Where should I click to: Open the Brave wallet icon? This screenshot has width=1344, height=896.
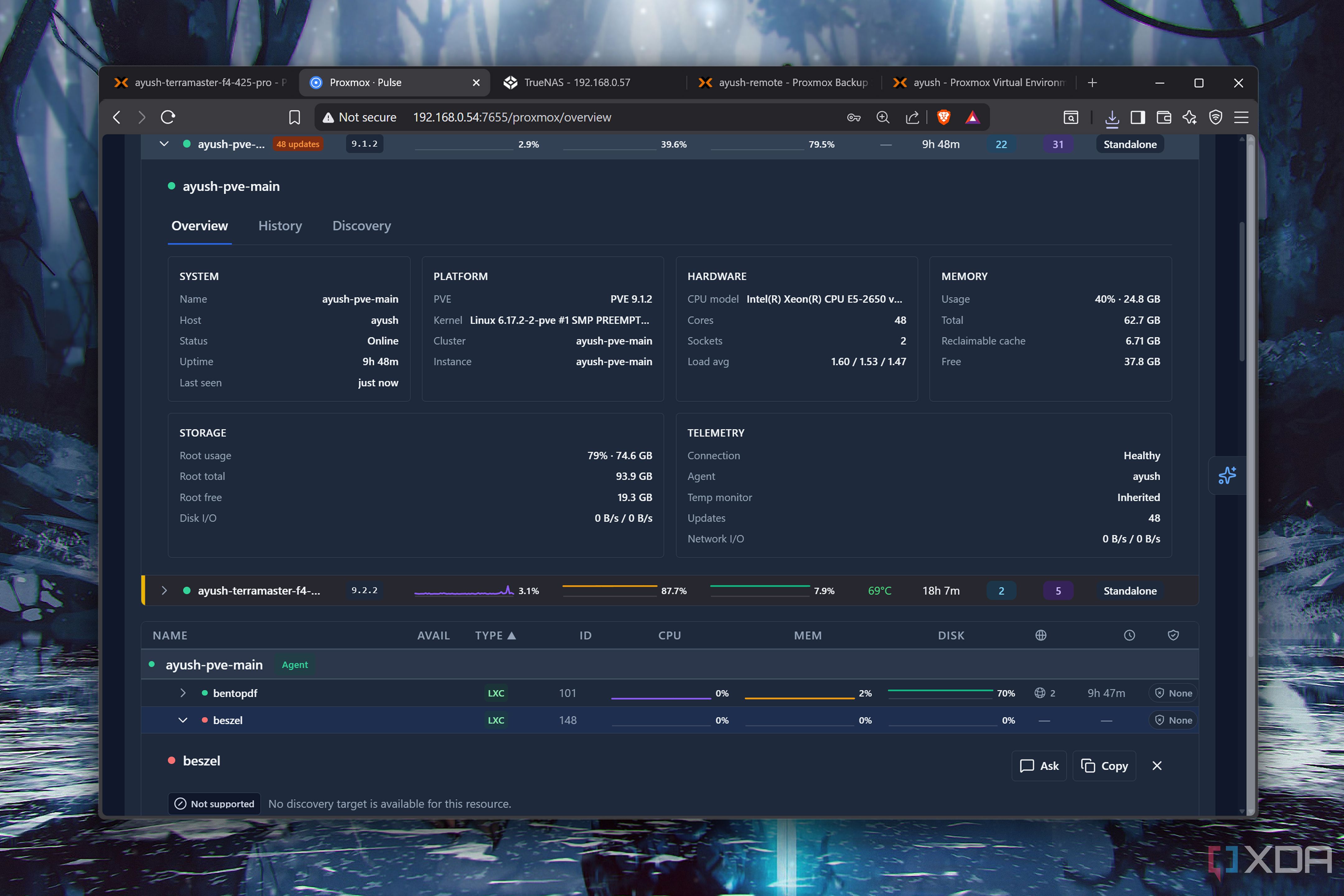(x=1164, y=117)
